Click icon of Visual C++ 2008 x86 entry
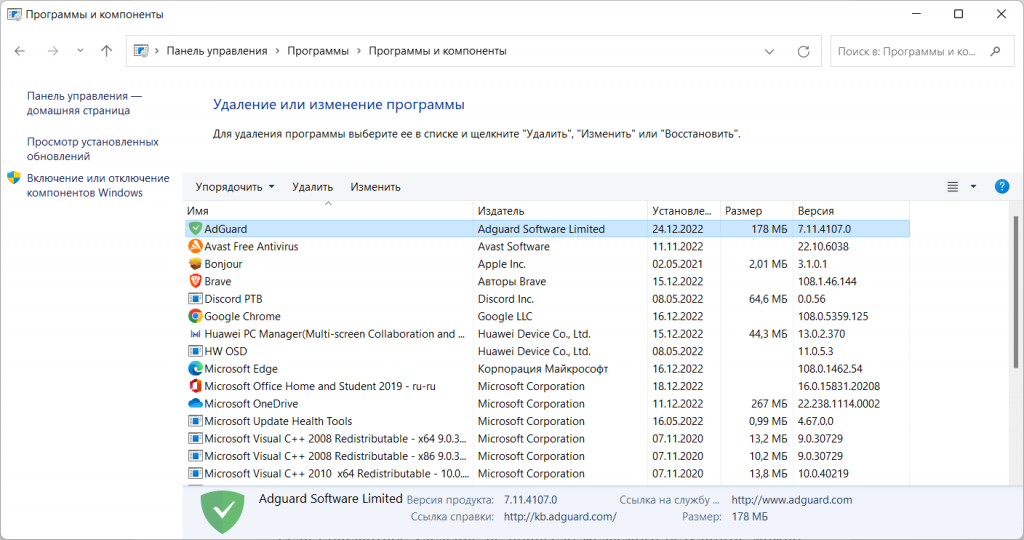 pyautogui.click(x=195, y=456)
